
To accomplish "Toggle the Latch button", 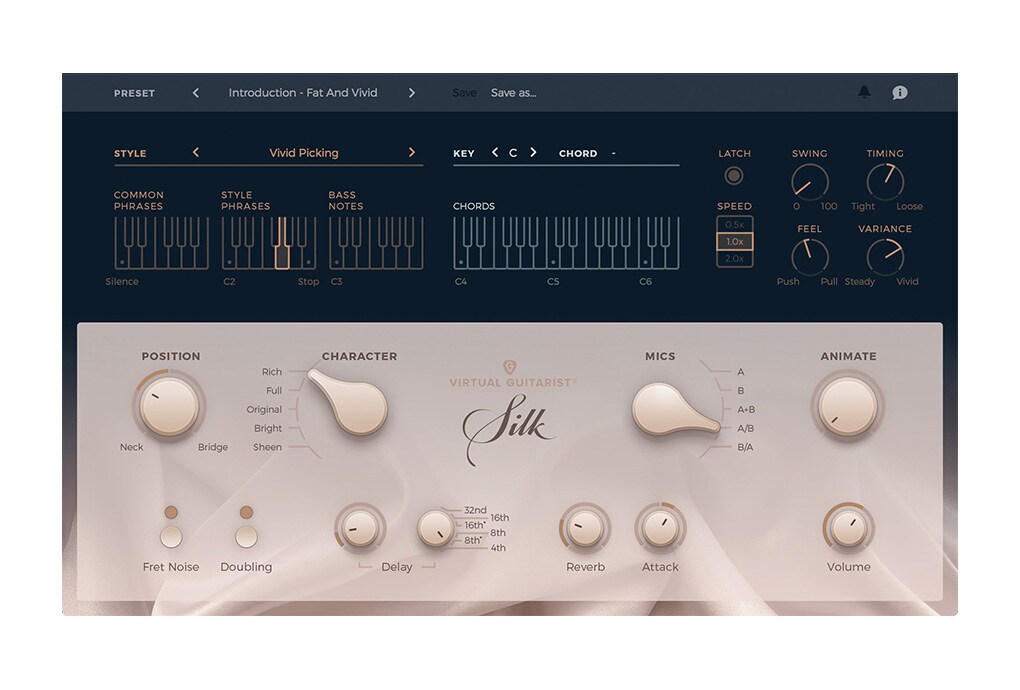I will (734, 176).
